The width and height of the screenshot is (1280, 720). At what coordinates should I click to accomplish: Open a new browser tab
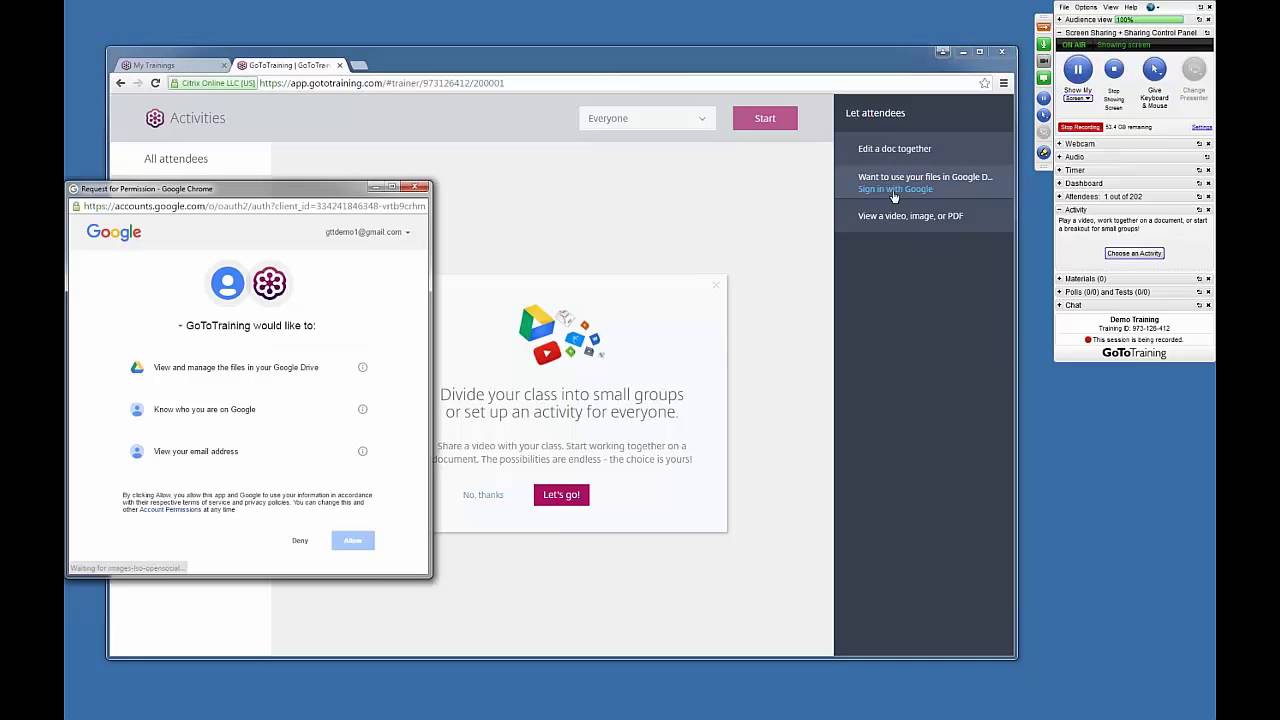359,66
